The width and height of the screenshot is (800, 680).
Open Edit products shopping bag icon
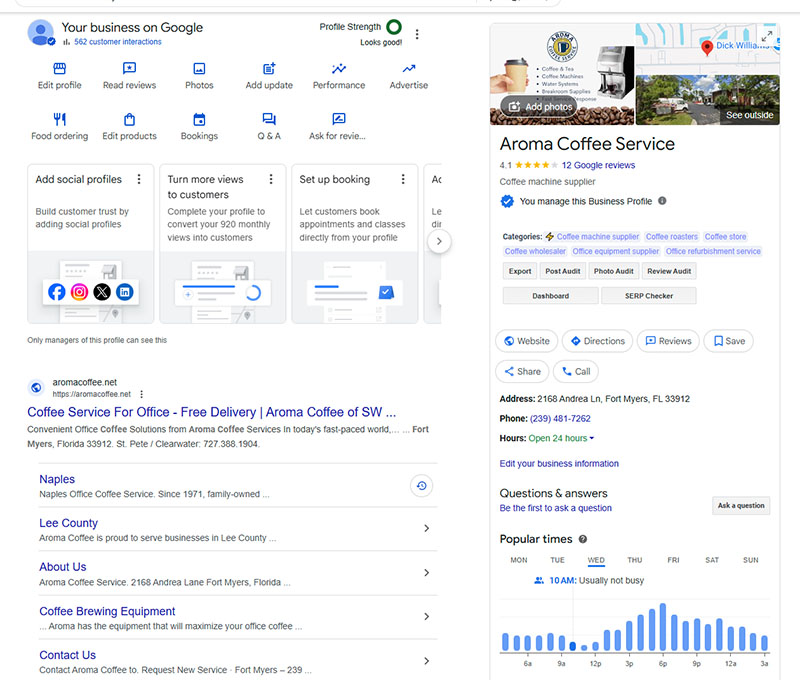130,119
